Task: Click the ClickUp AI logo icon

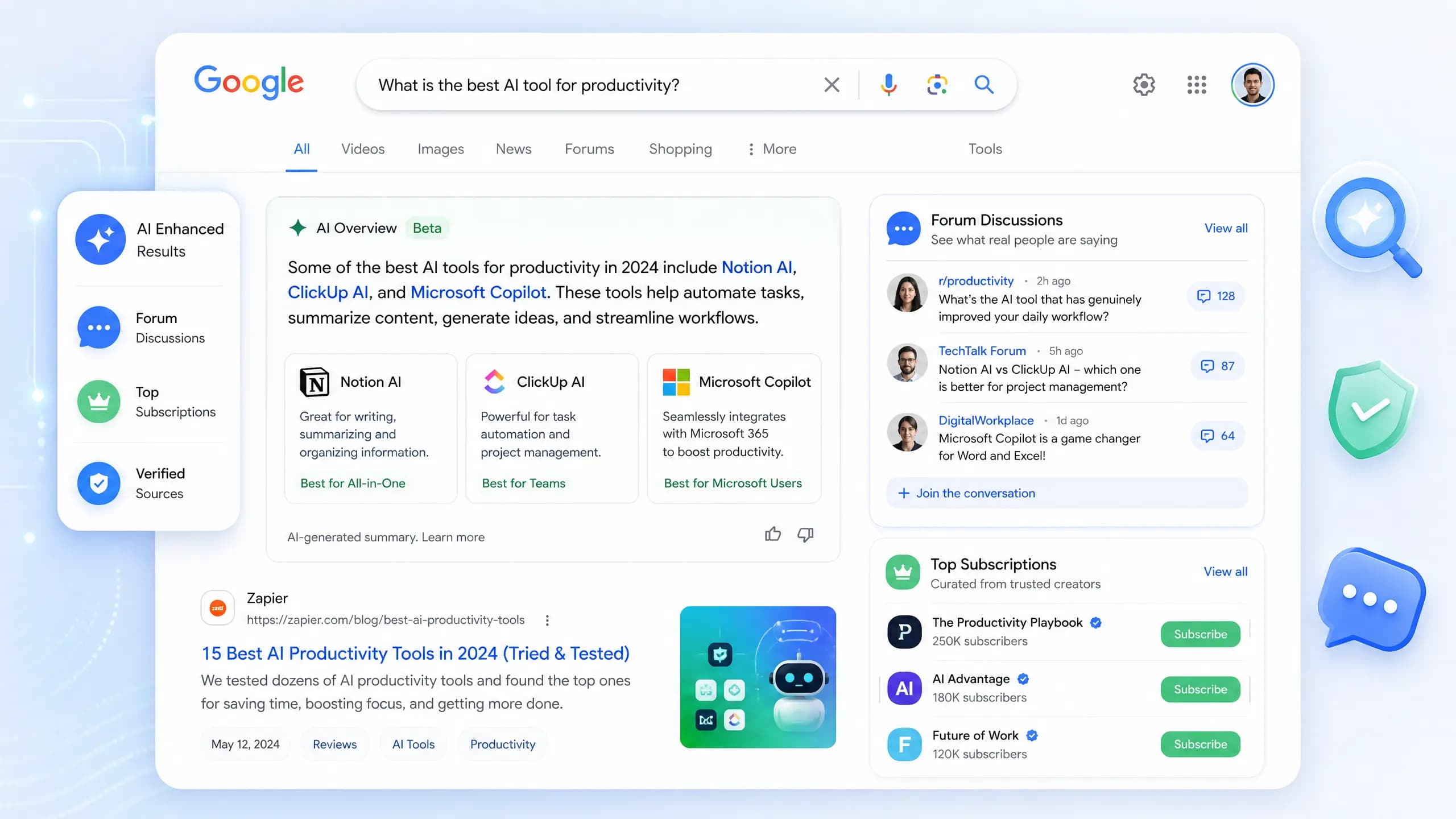Action: coord(494,382)
